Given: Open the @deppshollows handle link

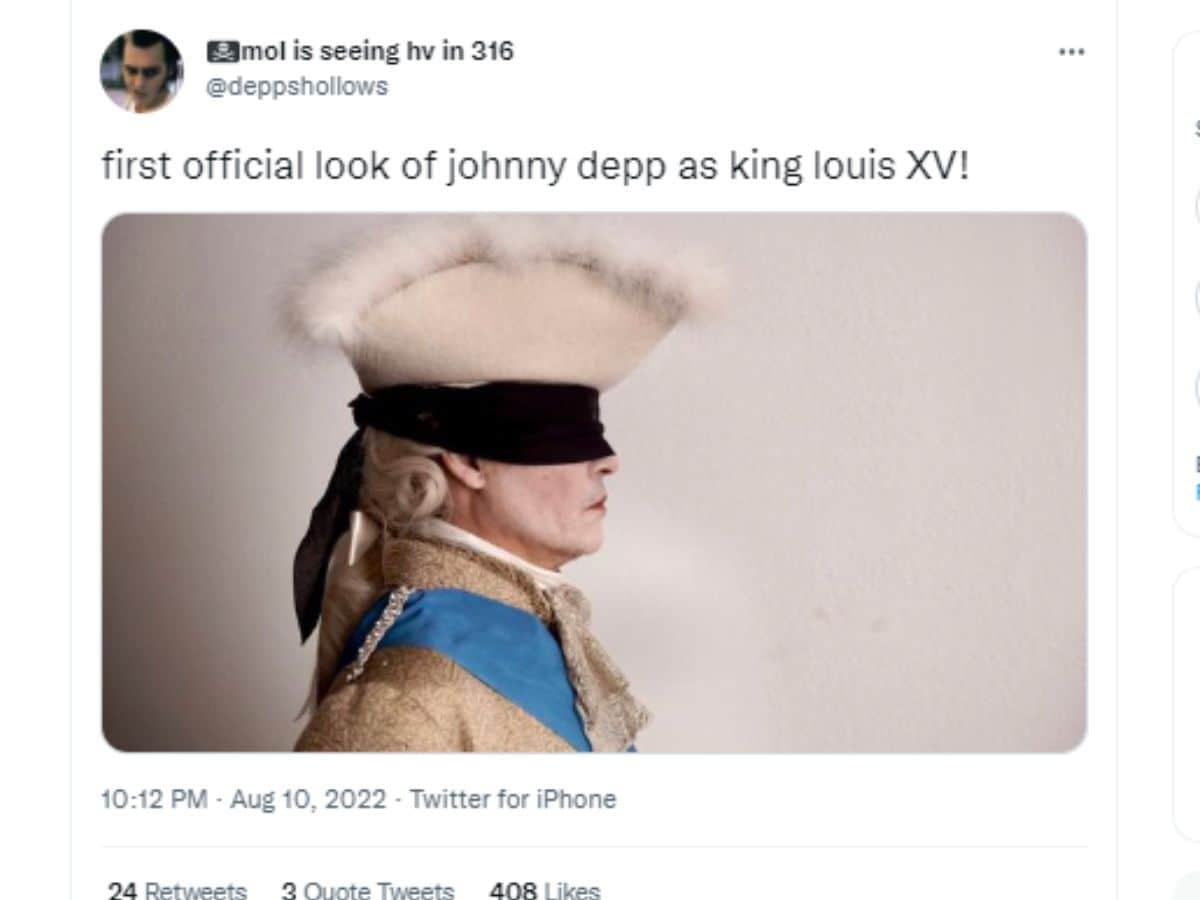Looking at the screenshot, I should coord(297,87).
